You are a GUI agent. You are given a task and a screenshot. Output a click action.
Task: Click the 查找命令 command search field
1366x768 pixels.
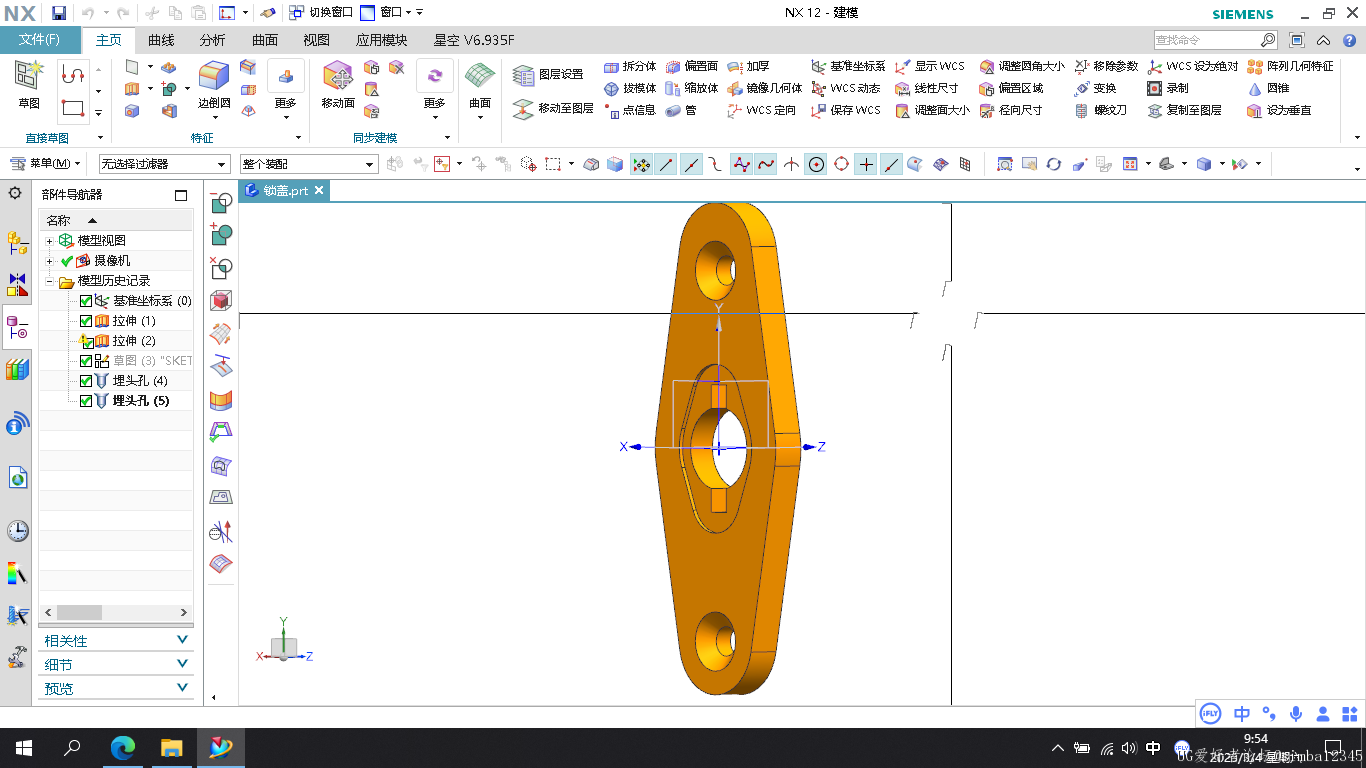(1216, 40)
